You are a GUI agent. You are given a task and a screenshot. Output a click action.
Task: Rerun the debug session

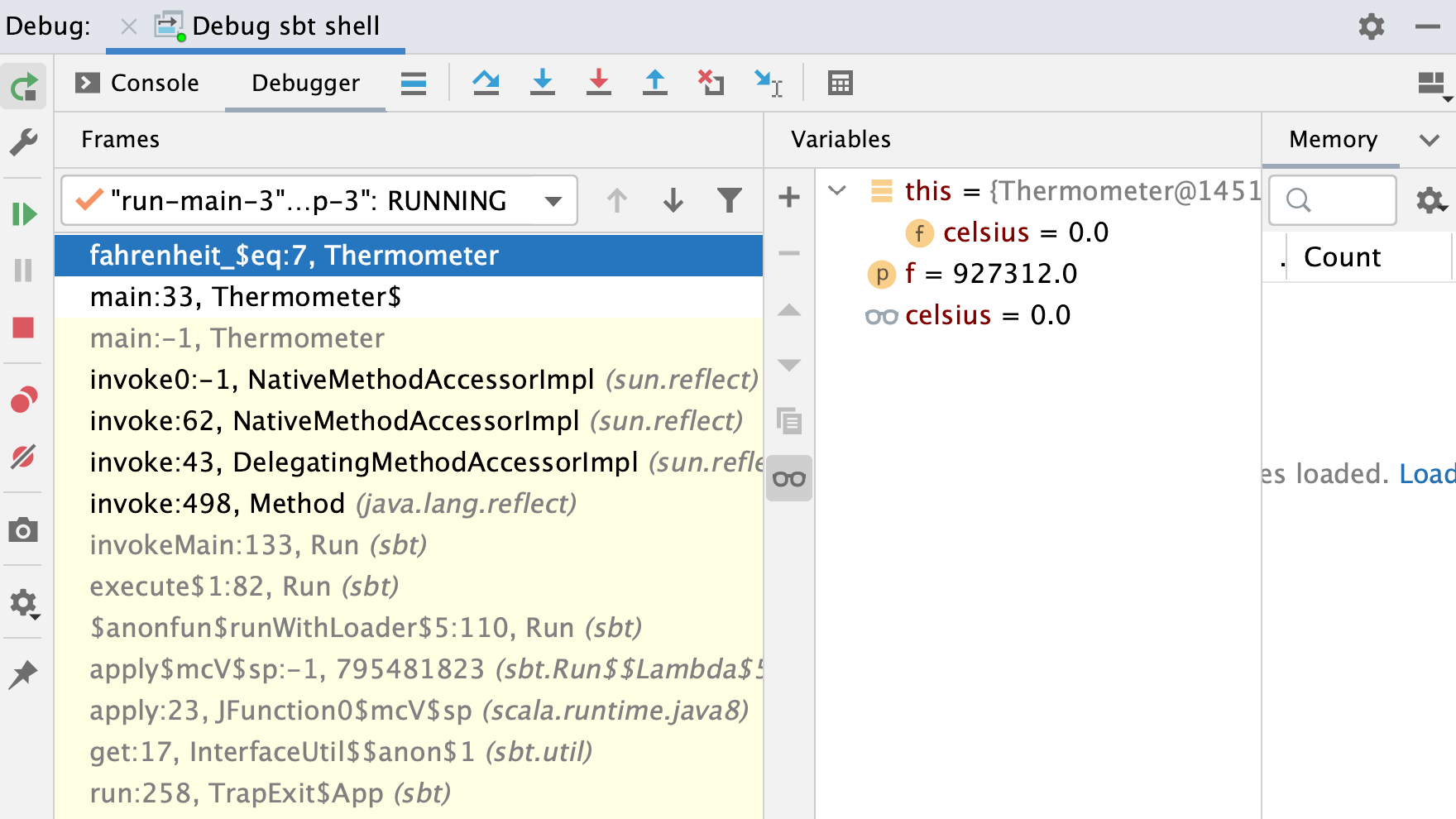[x=25, y=87]
